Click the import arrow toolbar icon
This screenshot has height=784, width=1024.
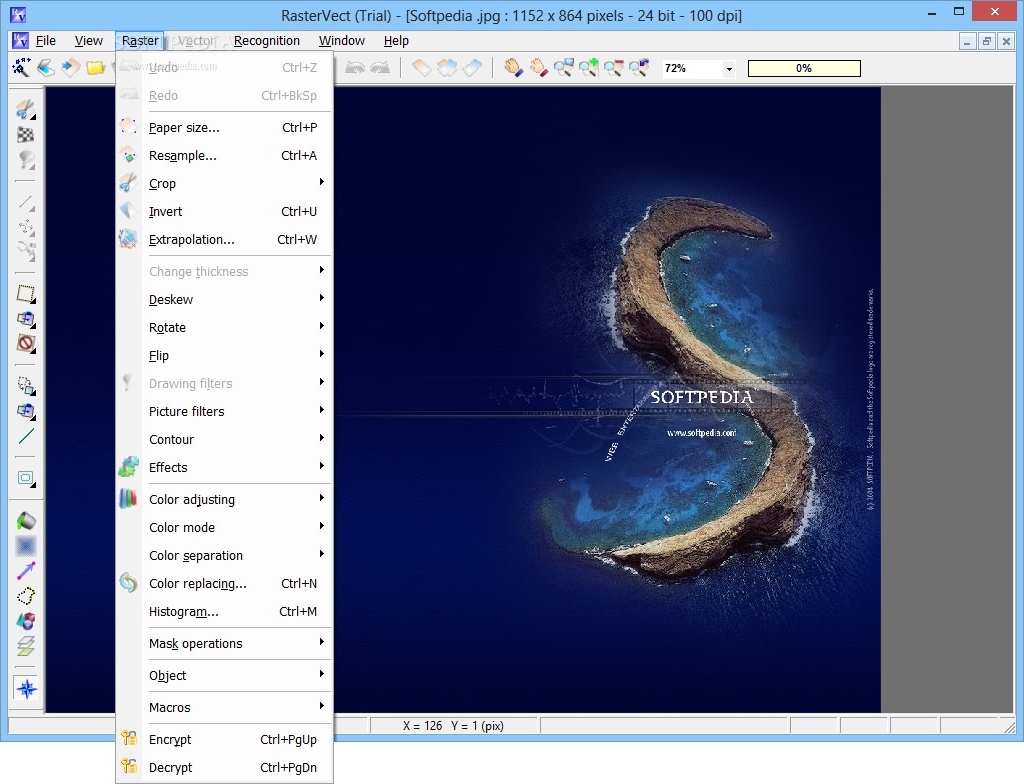[71, 67]
